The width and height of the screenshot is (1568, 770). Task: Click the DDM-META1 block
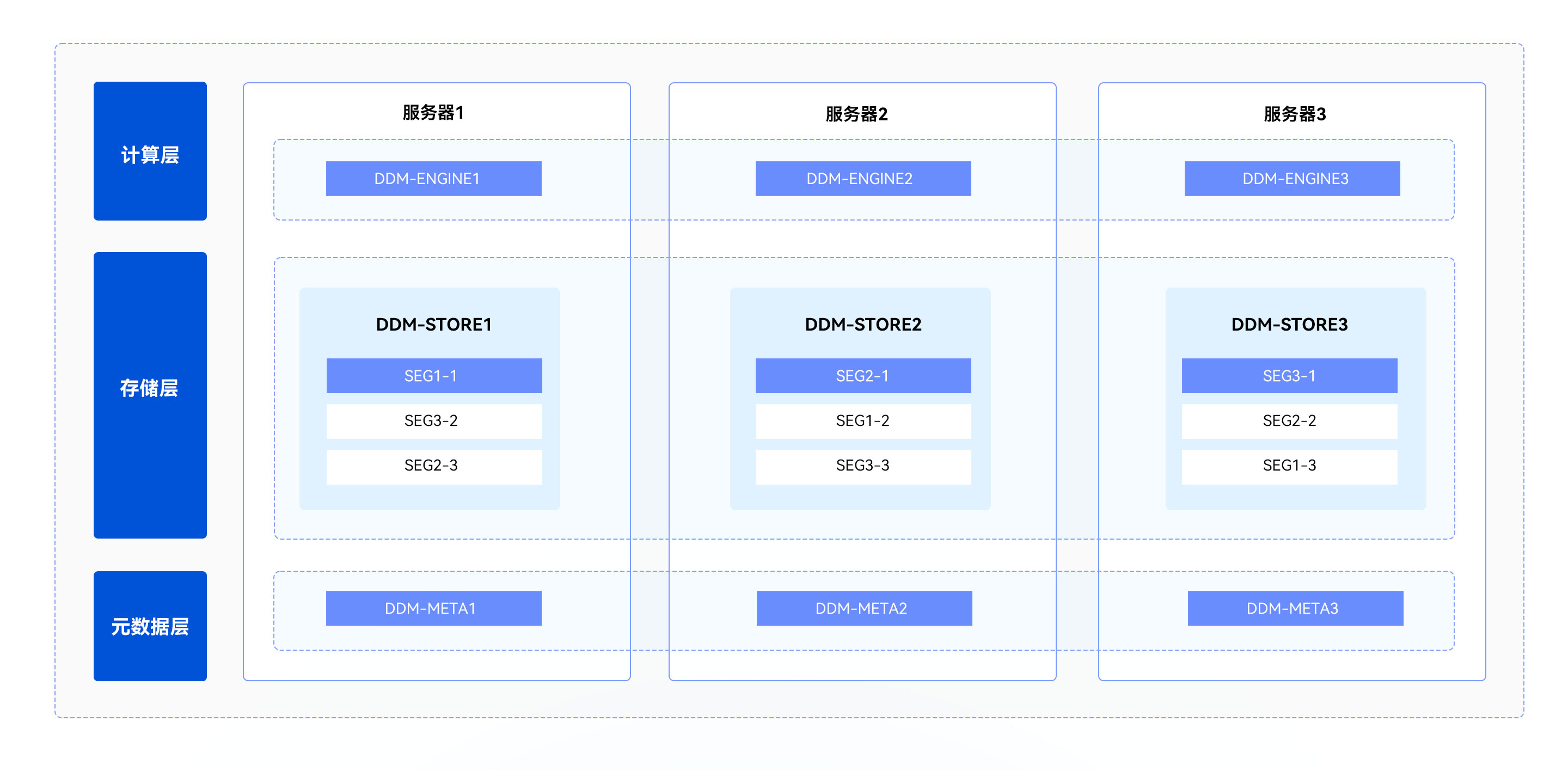[x=433, y=608]
